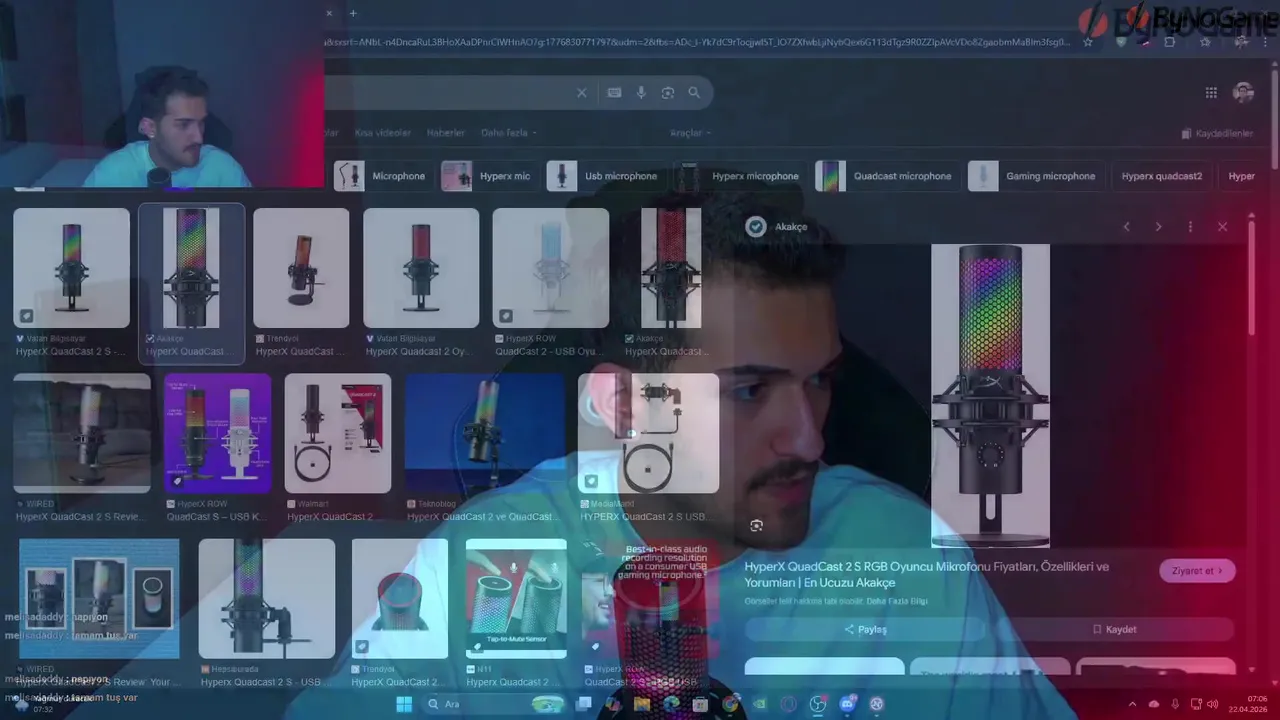Click the Ziyaret et visit button
The height and width of the screenshot is (720, 1280).
(x=1197, y=571)
